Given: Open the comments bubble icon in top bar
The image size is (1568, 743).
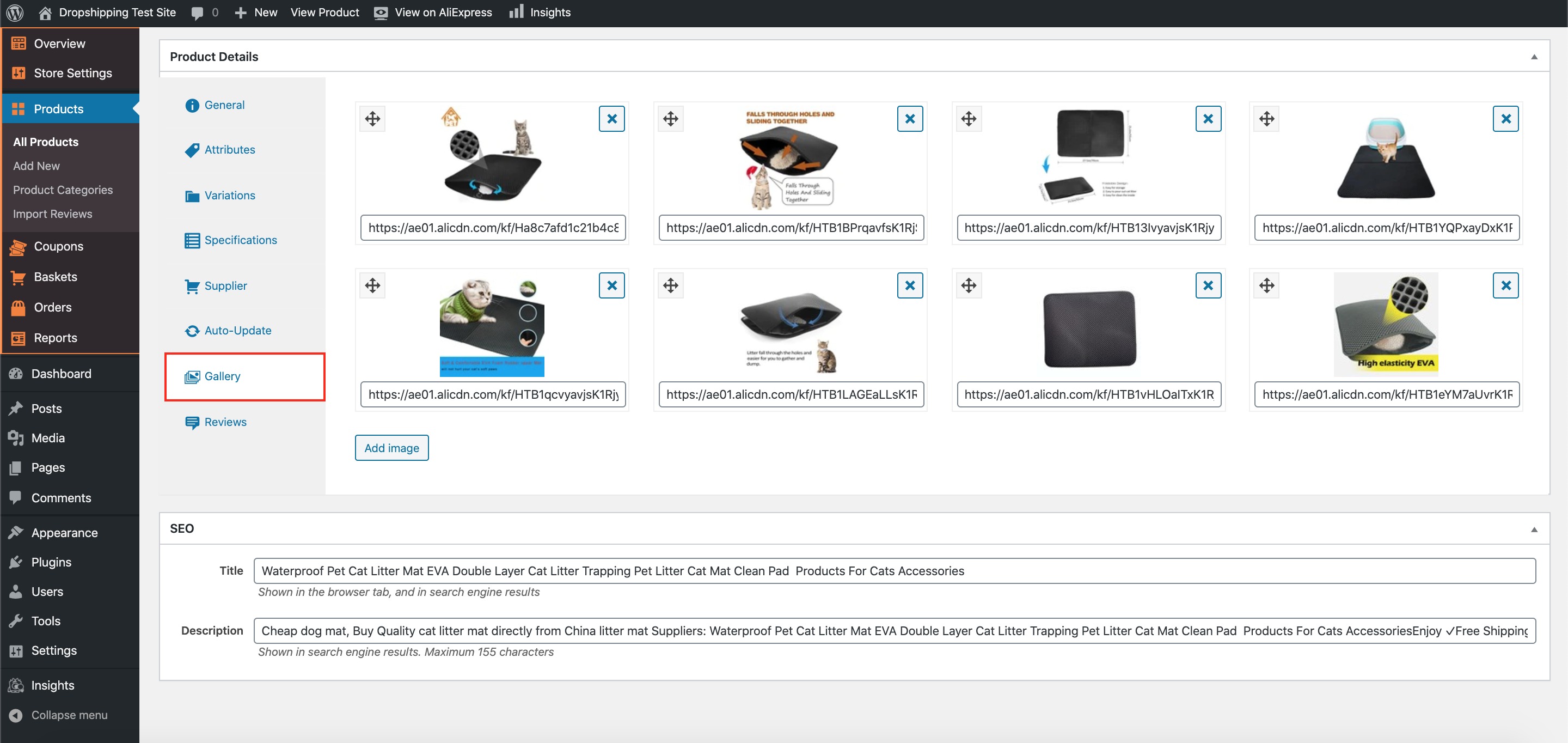Looking at the screenshot, I should [197, 13].
